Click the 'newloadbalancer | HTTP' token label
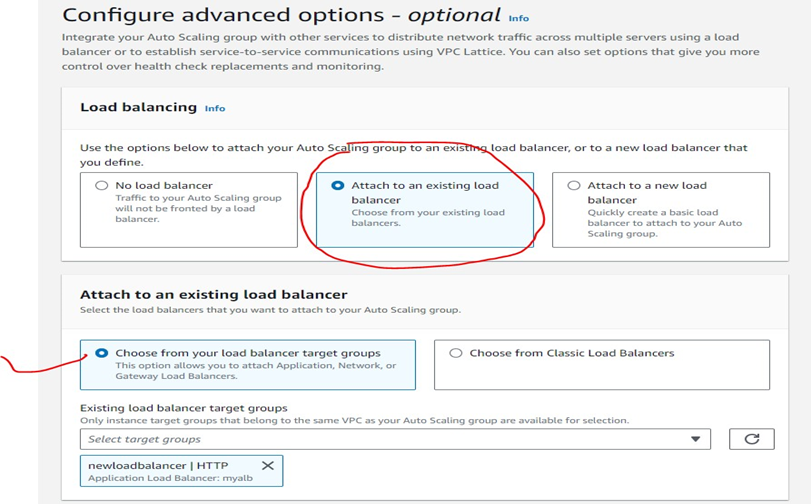Viewport: 811px width, 504px height. (x=159, y=466)
